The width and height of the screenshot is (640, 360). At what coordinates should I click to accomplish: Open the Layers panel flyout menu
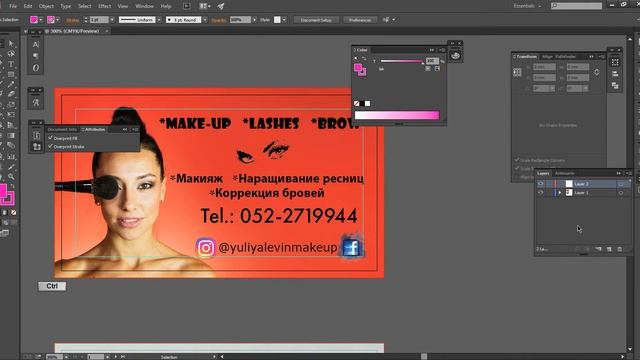coord(628,173)
